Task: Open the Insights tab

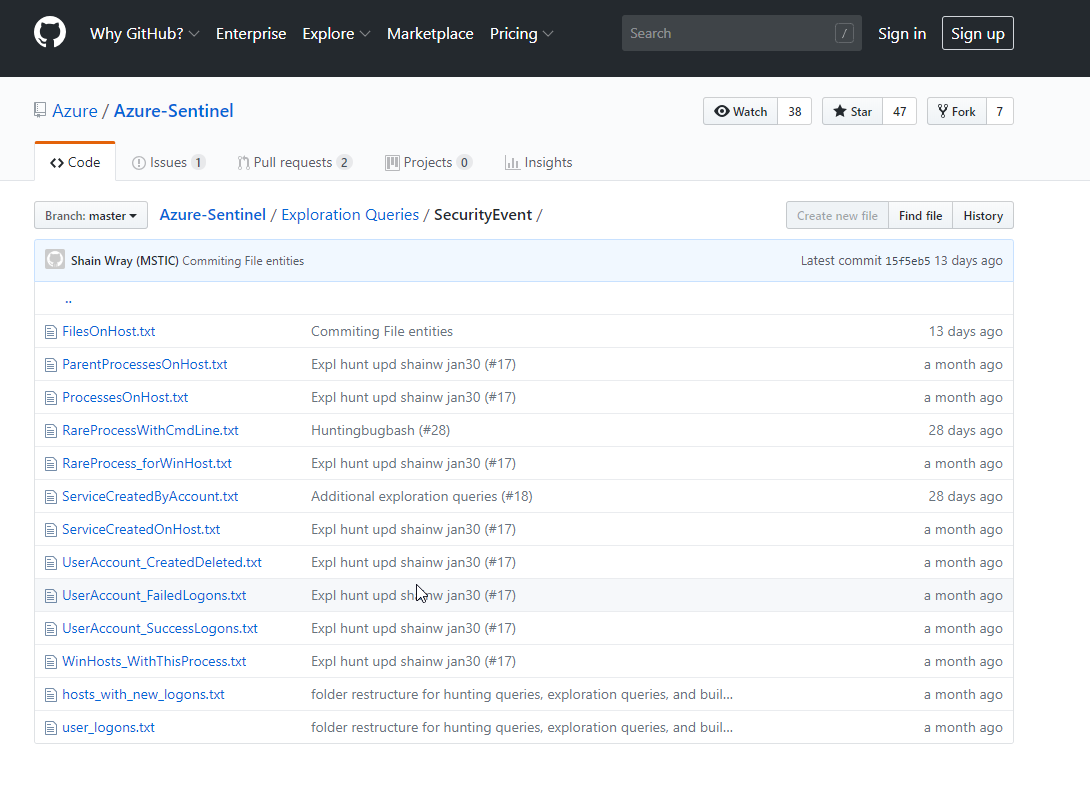Action: (x=539, y=162)
